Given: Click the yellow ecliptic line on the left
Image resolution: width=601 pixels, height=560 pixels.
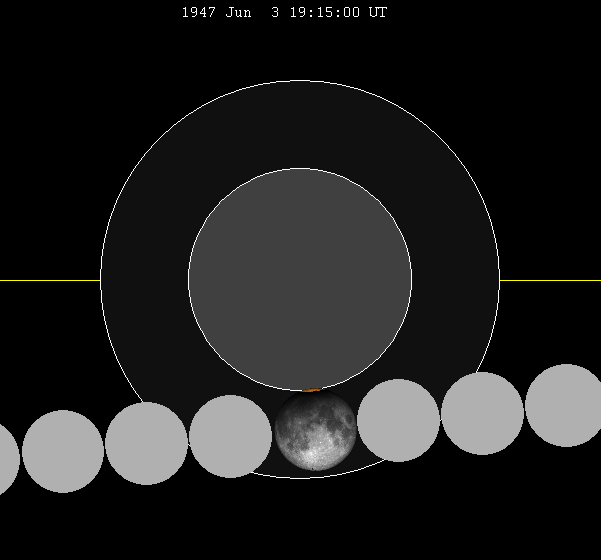Looking at the screenshot, I should [50, 280].
